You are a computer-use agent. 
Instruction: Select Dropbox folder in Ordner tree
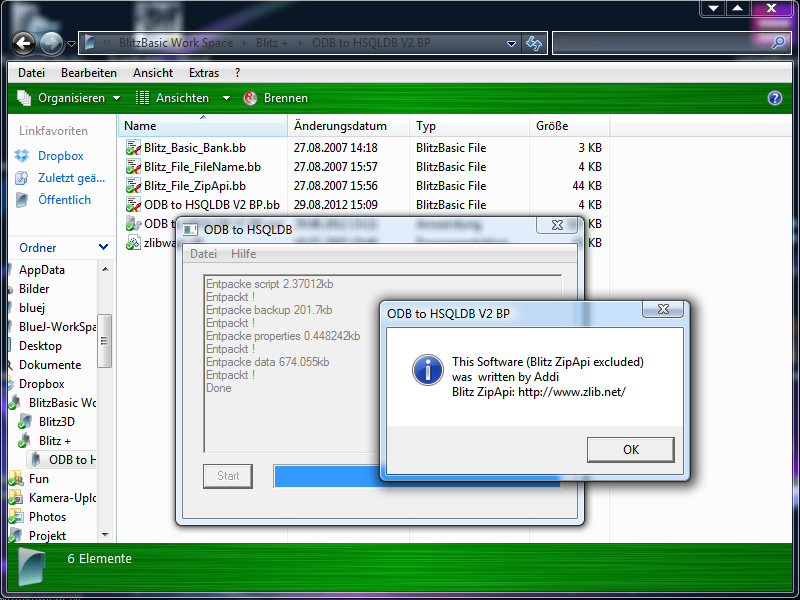(x=42, y=384)
